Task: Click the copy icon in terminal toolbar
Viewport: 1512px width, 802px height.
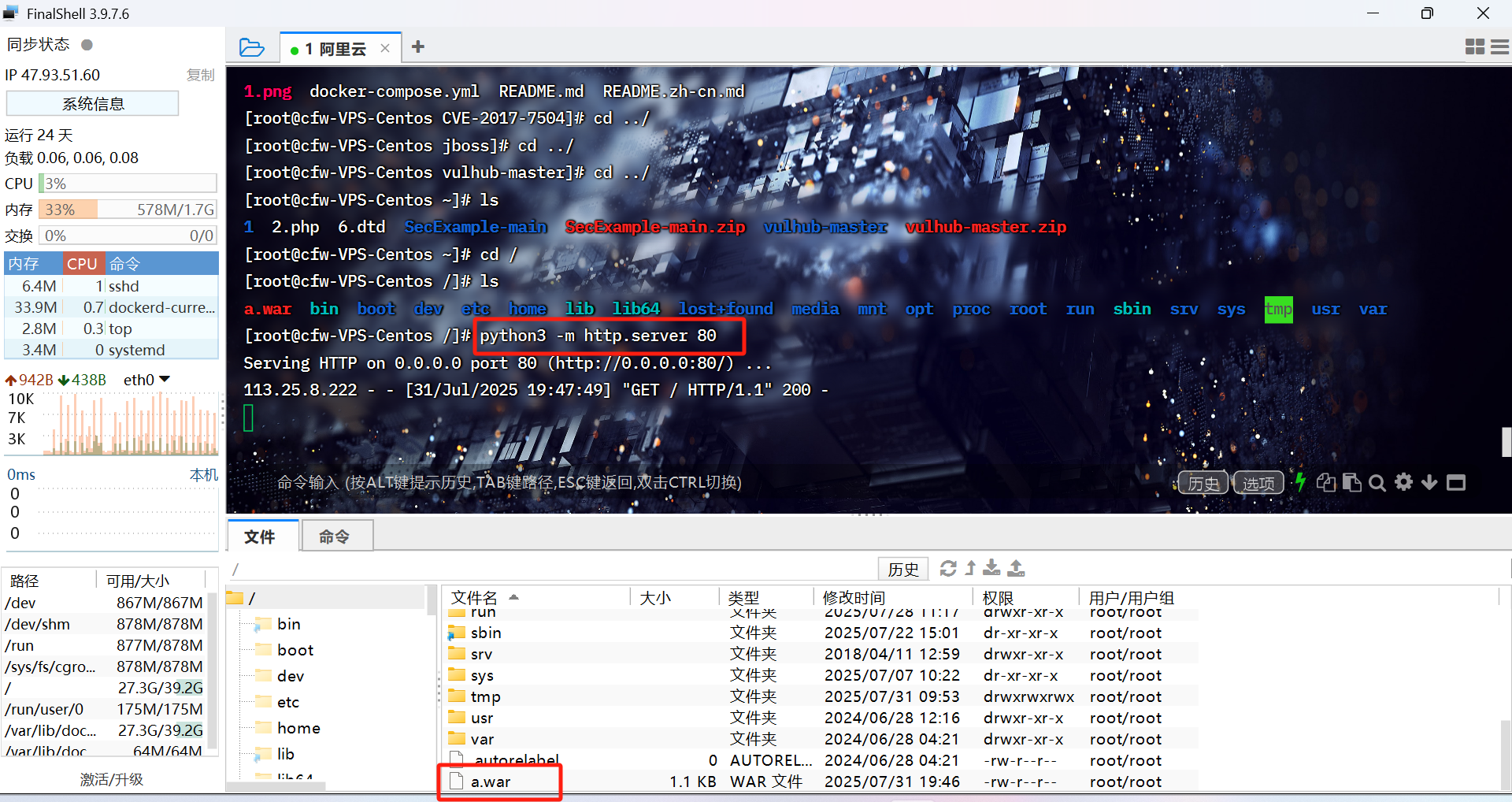Action: [1326, 482]
